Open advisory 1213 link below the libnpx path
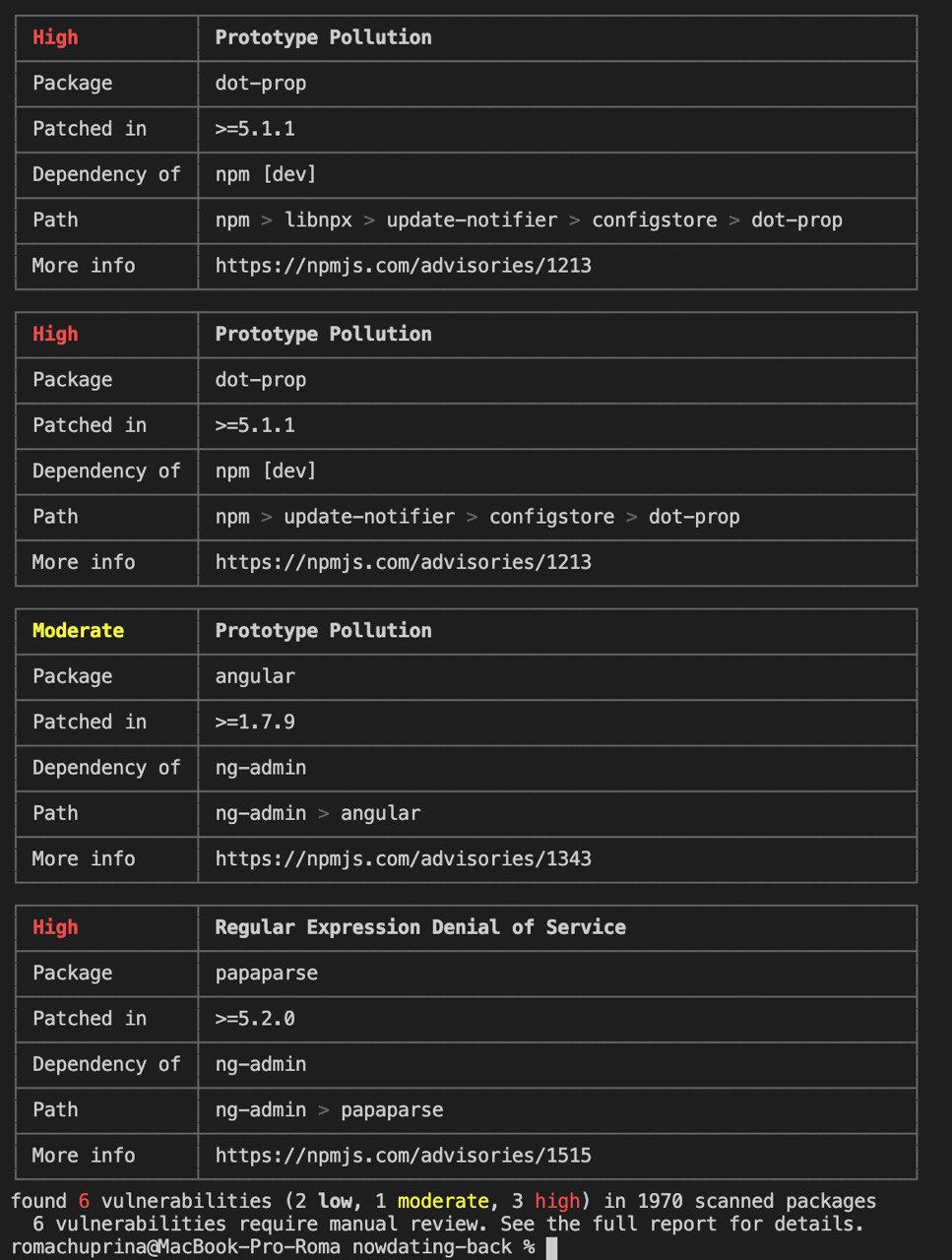The image size is (952, 1260). click(x=403, y=265)
